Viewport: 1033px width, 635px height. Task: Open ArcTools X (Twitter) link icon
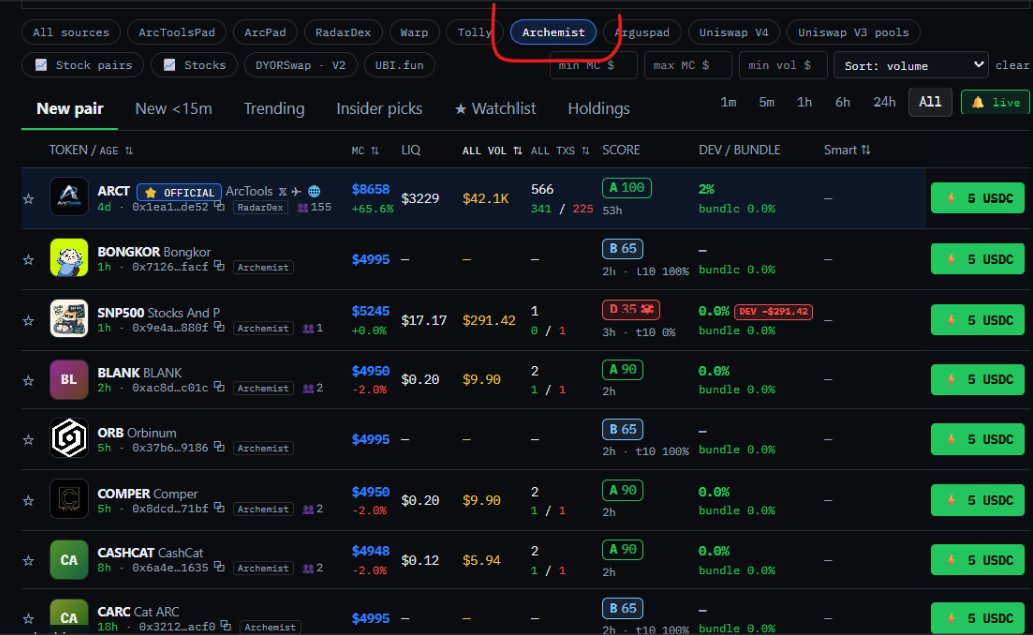coord(283,192)
